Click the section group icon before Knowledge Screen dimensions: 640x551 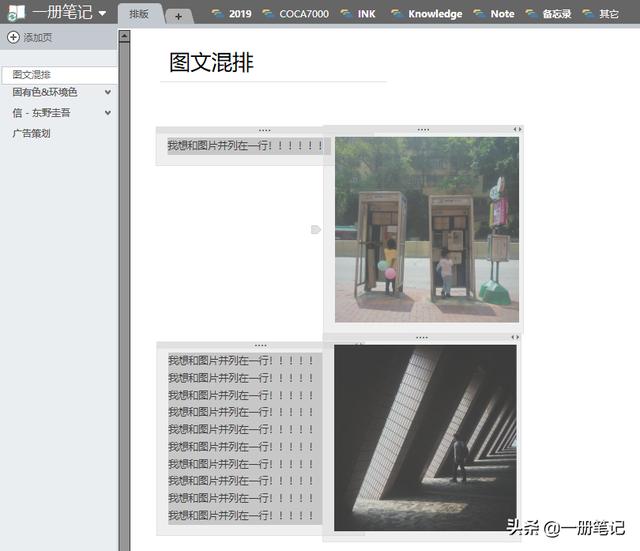pos(397,14)
